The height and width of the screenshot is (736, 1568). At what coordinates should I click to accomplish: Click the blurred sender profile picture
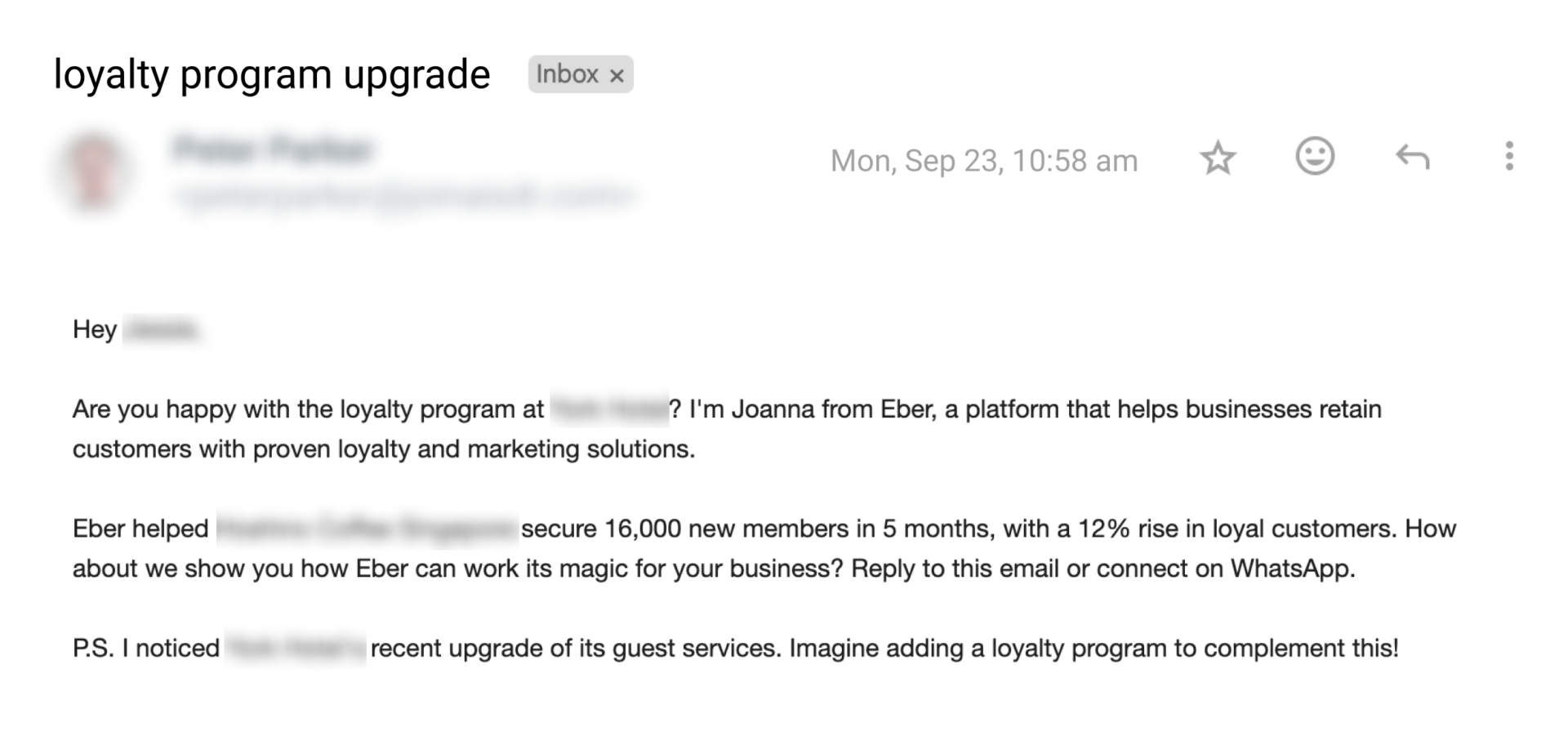(x=94, y=172)
